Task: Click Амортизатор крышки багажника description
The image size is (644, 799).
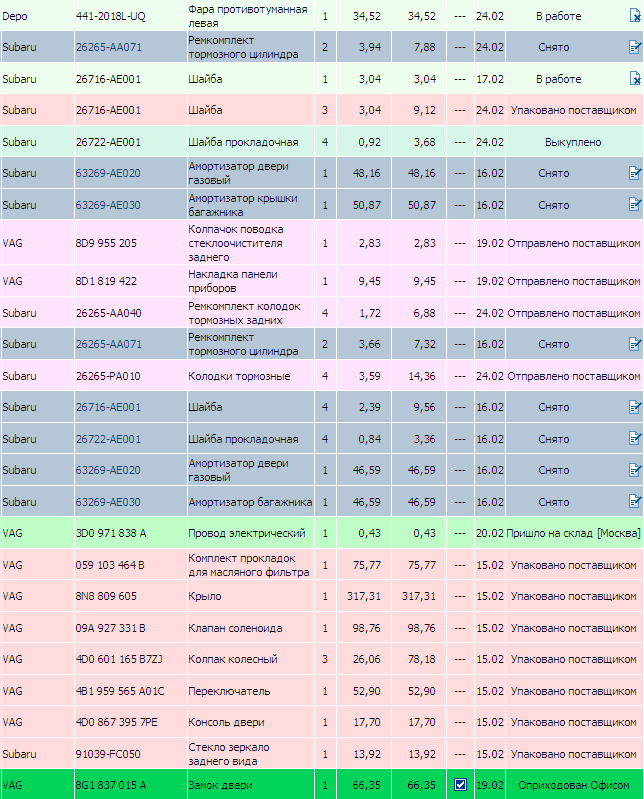Action: point(243,205)
